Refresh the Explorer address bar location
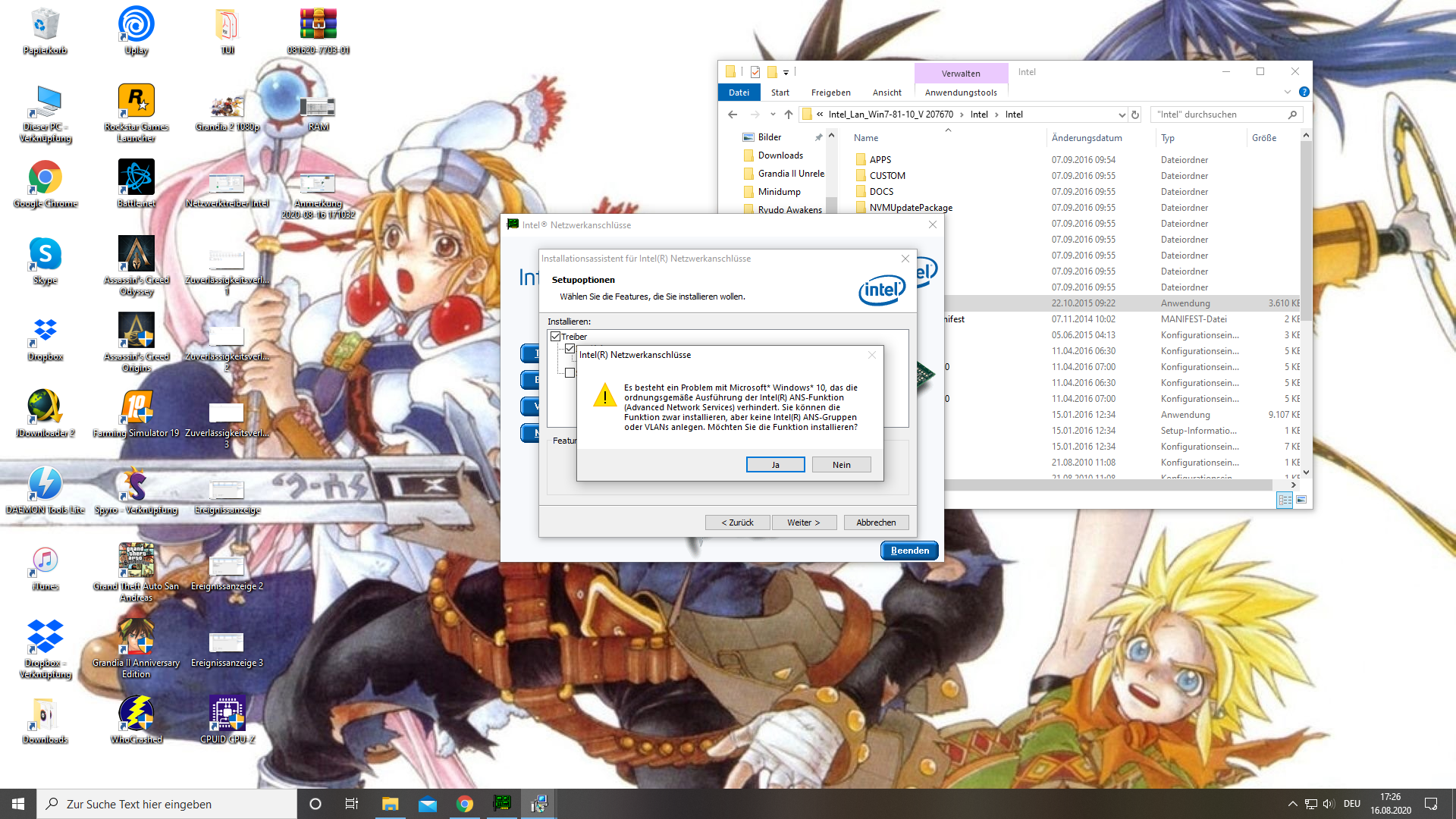The height and width of the screenshot is (819, 1456). (1135, 115)
